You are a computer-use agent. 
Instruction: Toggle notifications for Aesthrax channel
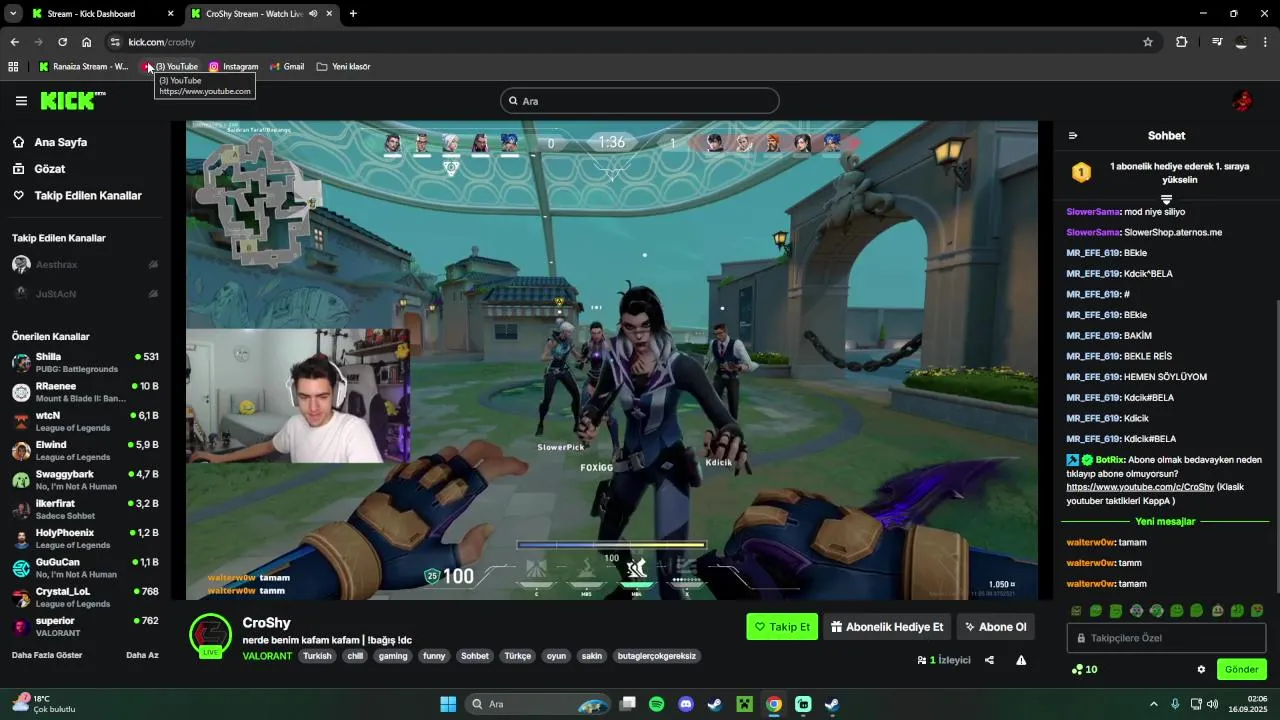[153, 265]
